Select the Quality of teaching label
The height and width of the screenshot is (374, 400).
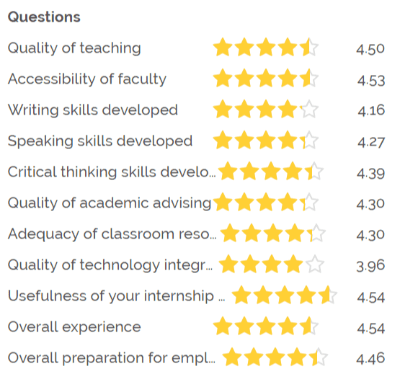pyautogui.click(x=74, y=48)
